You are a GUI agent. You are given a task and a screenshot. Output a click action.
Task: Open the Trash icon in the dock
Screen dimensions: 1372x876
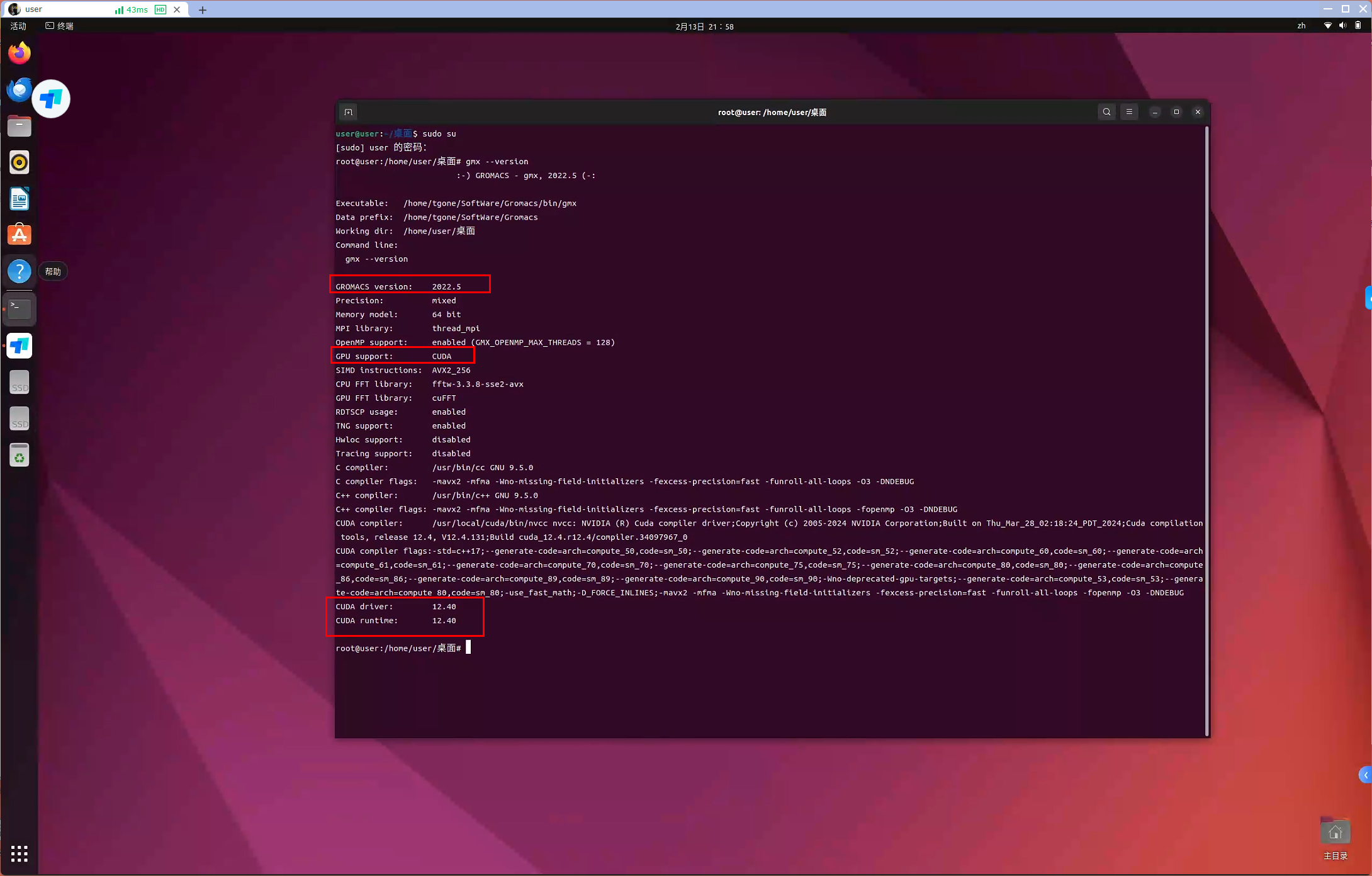point(20,456)
